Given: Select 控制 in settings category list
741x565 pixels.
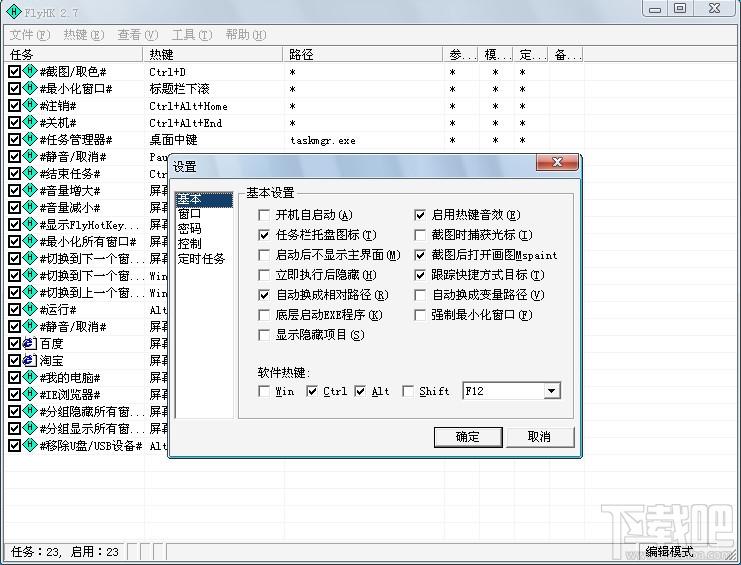Looking at the screenshot, I should coord(204,244).
